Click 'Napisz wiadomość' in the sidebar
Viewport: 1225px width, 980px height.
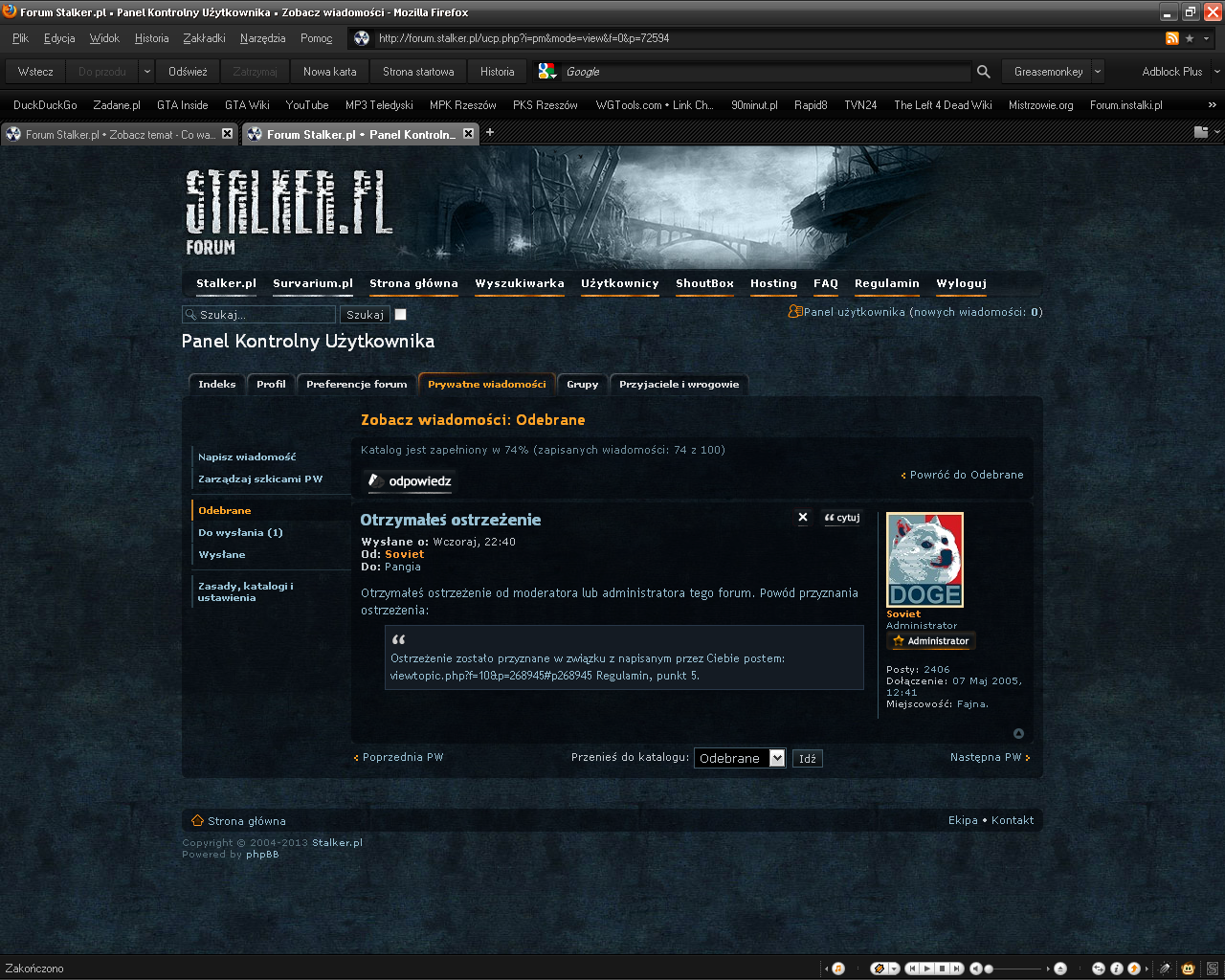247,457
